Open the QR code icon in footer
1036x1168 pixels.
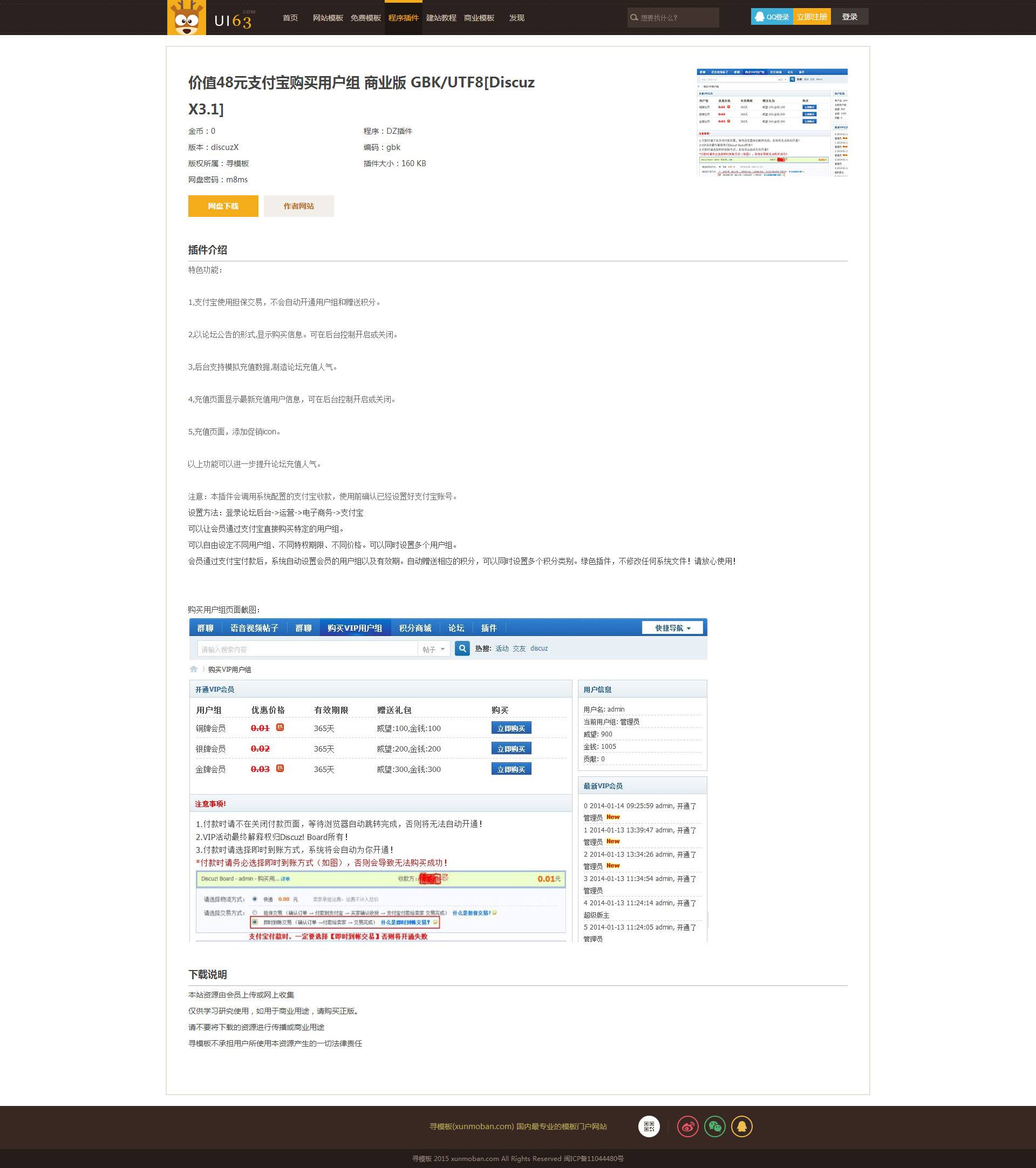(649, 1126)
